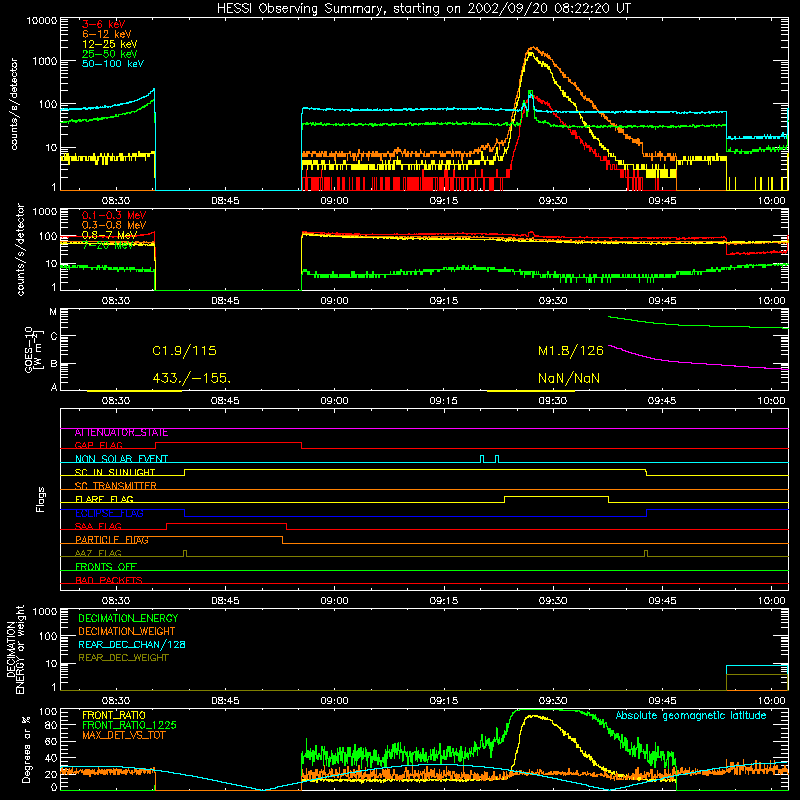Click the SC_TRANSMITTER flag label
The width and height of the screenshot is (800, 800).
[x=115, y=486]
